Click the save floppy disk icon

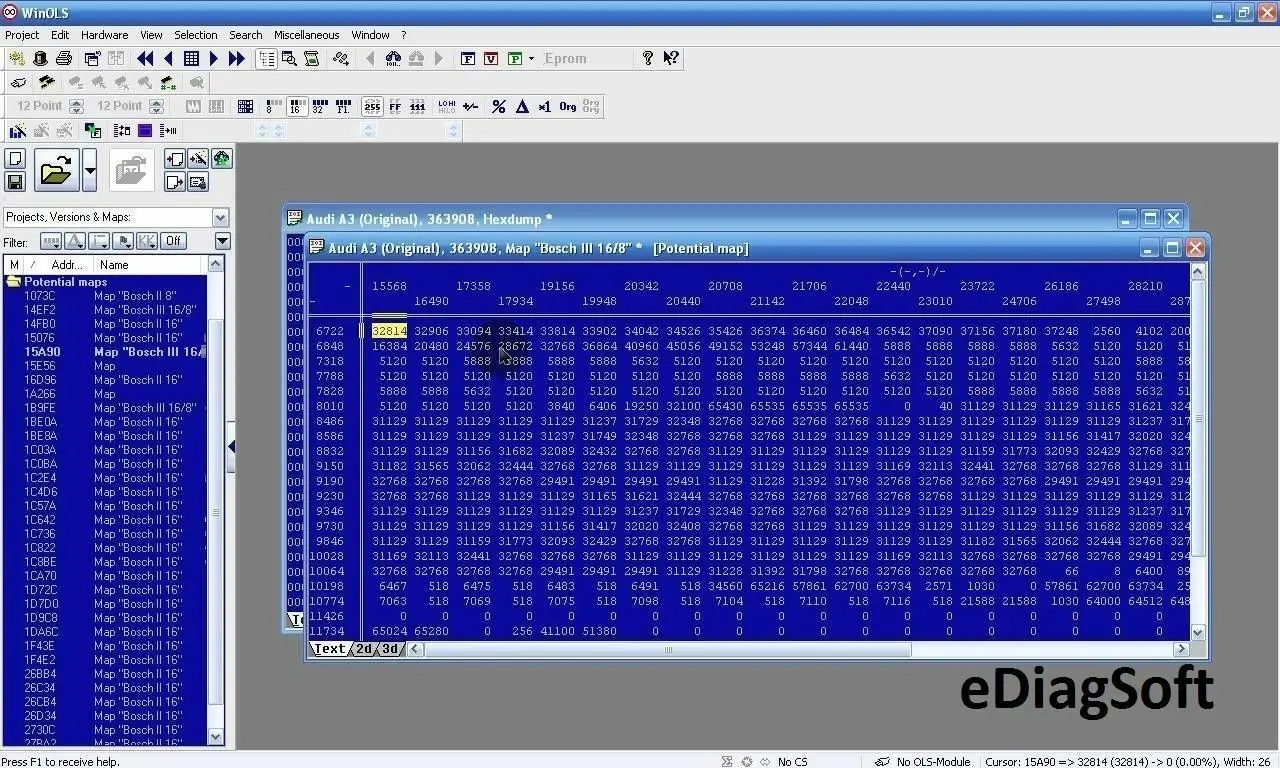pos(15,181)
